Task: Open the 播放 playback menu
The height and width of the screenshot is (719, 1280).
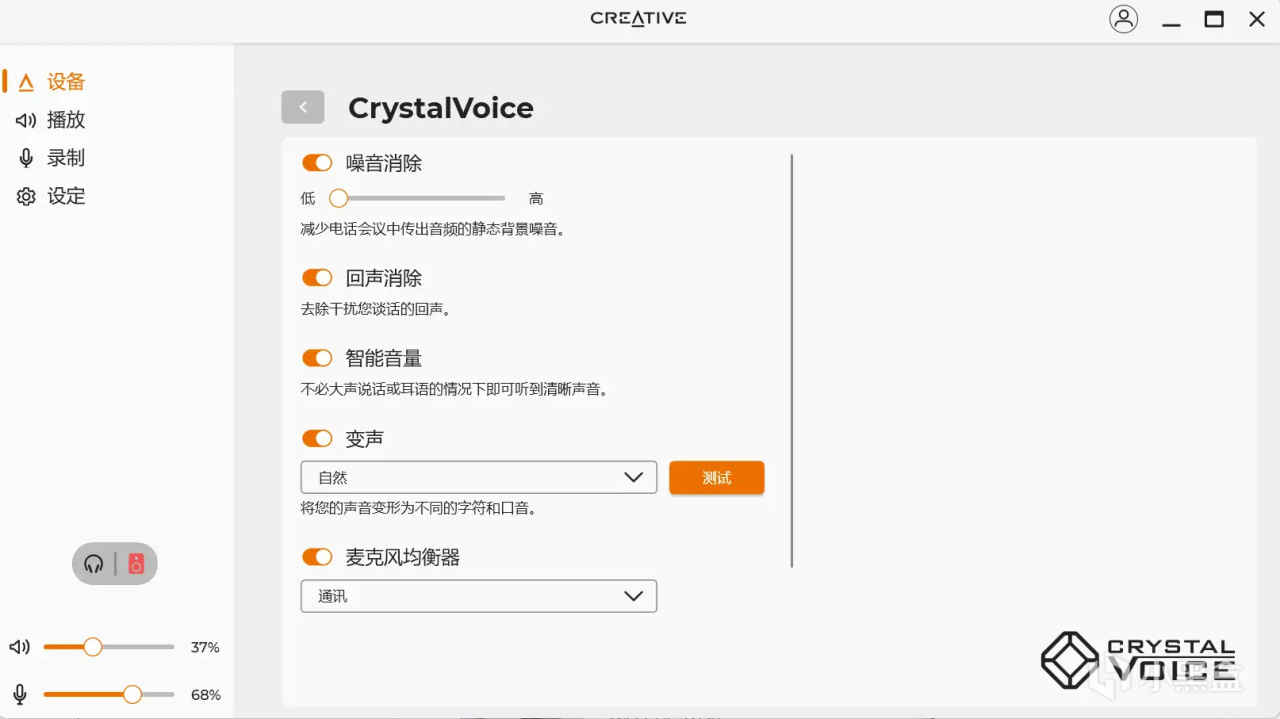Action: tap(65, 120)
